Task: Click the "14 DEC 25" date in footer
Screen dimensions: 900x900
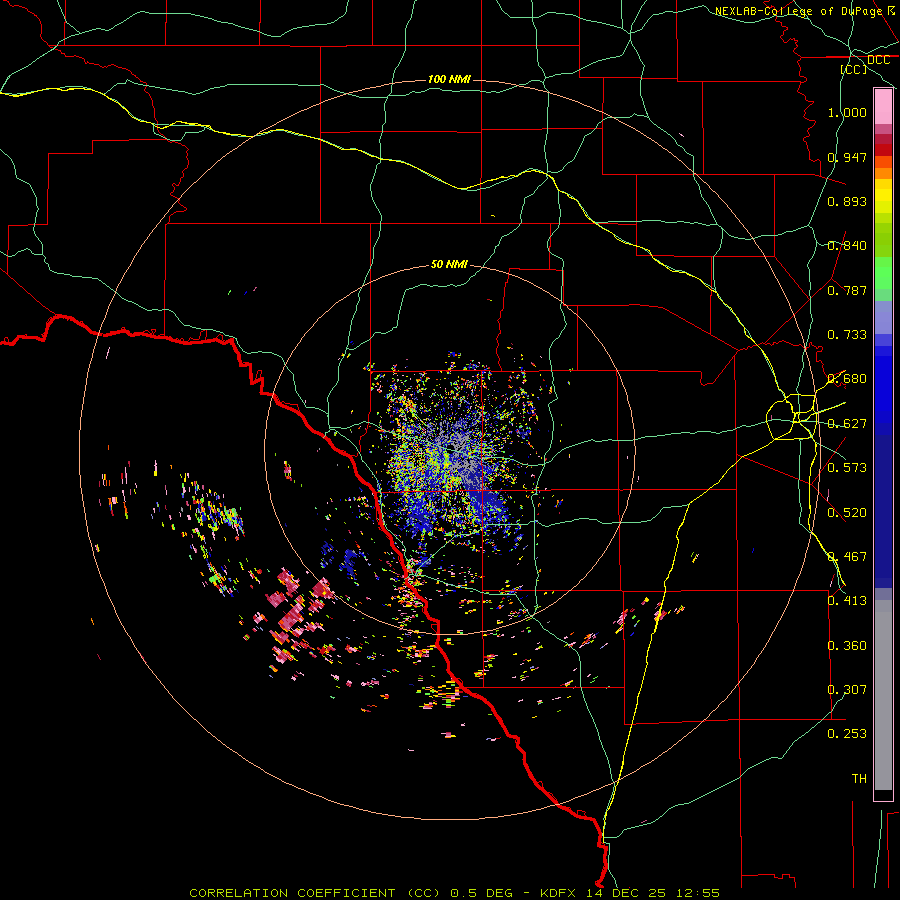Action: coord(626,893)
